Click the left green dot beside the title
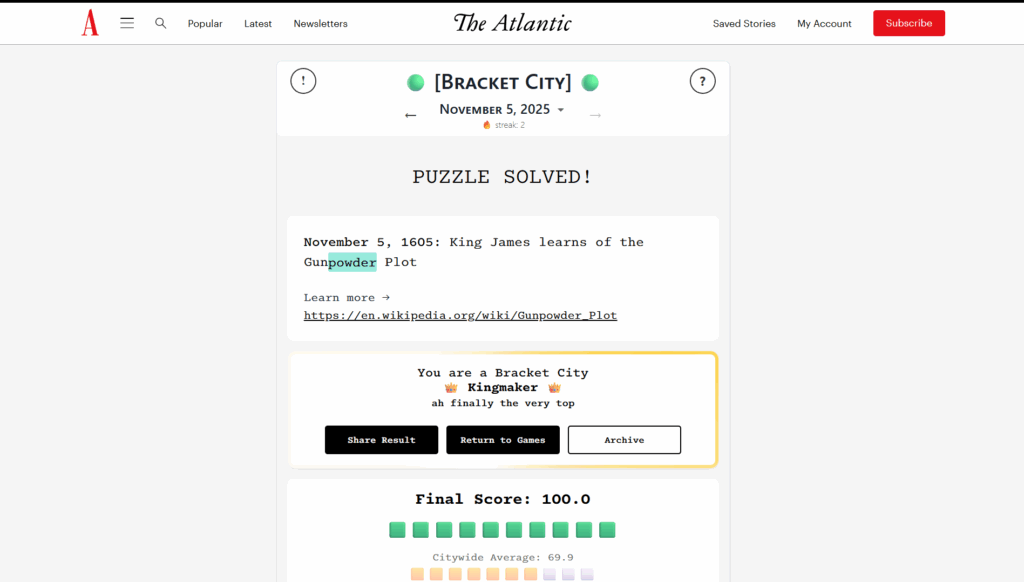The width and height of the screenshot is (1024, 582). [415, 82]
